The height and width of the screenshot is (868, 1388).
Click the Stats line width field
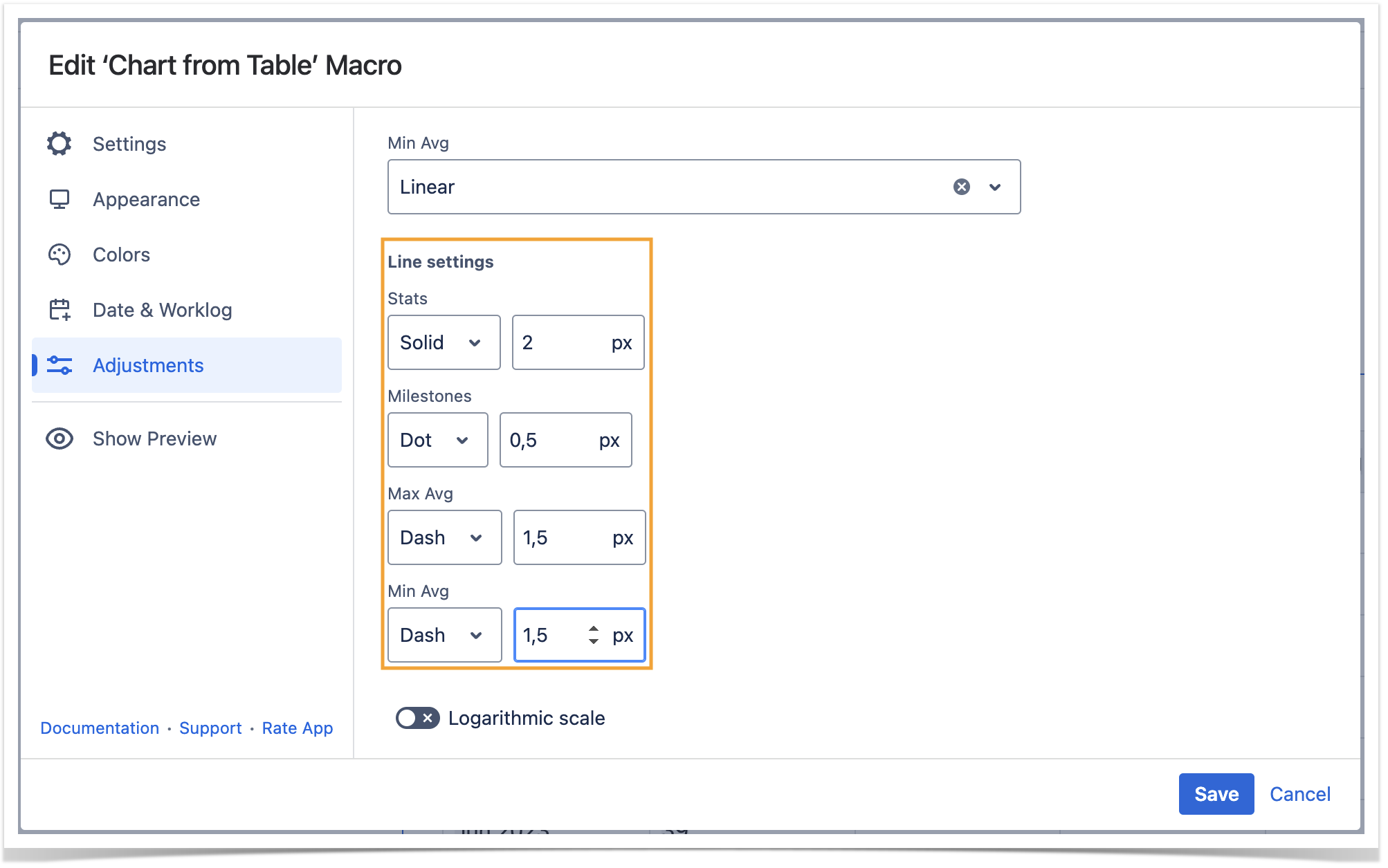tap(562, 342)
